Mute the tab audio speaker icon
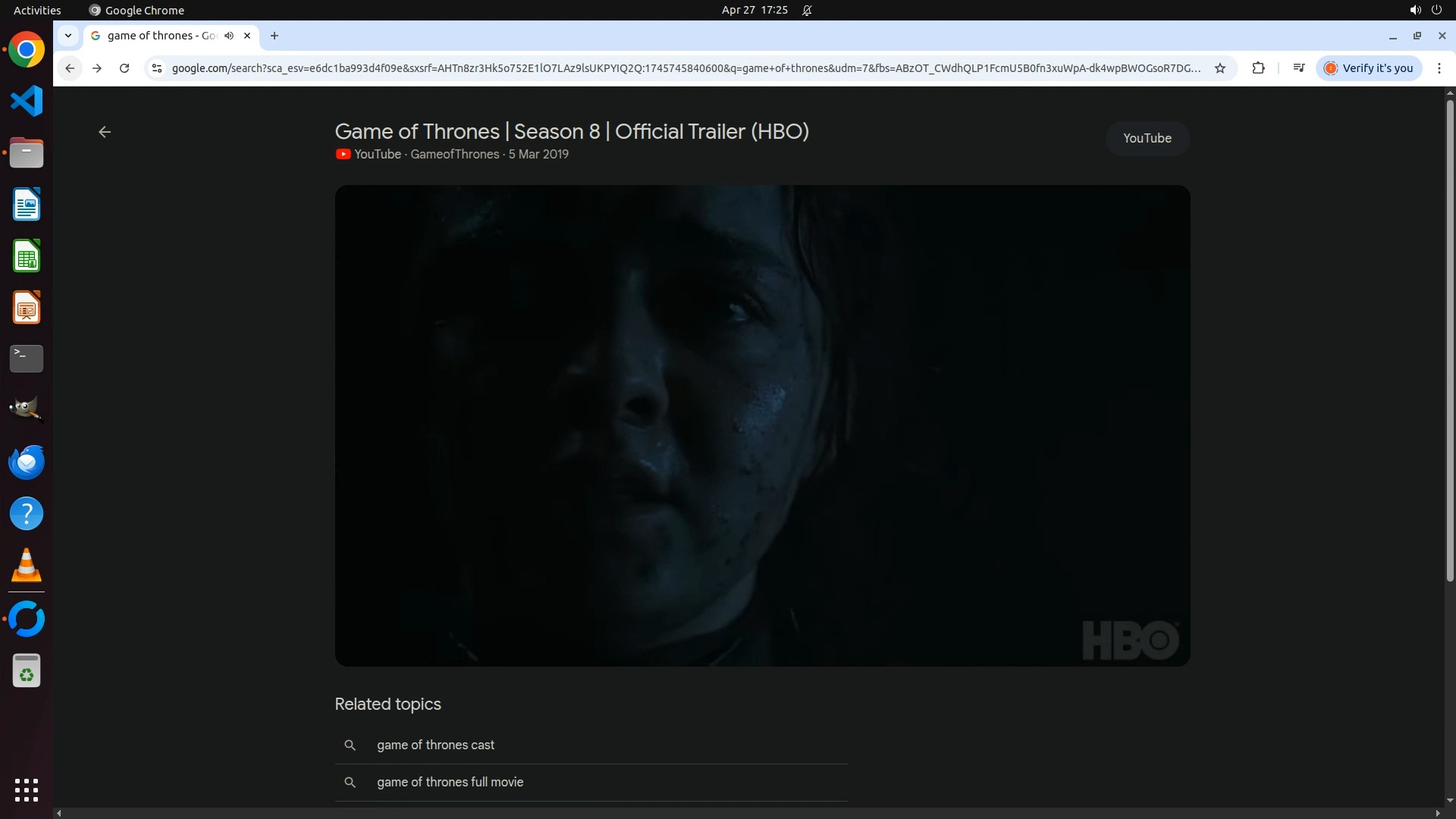The height and width of the screenshot is (819, 1456). point(229,36)
